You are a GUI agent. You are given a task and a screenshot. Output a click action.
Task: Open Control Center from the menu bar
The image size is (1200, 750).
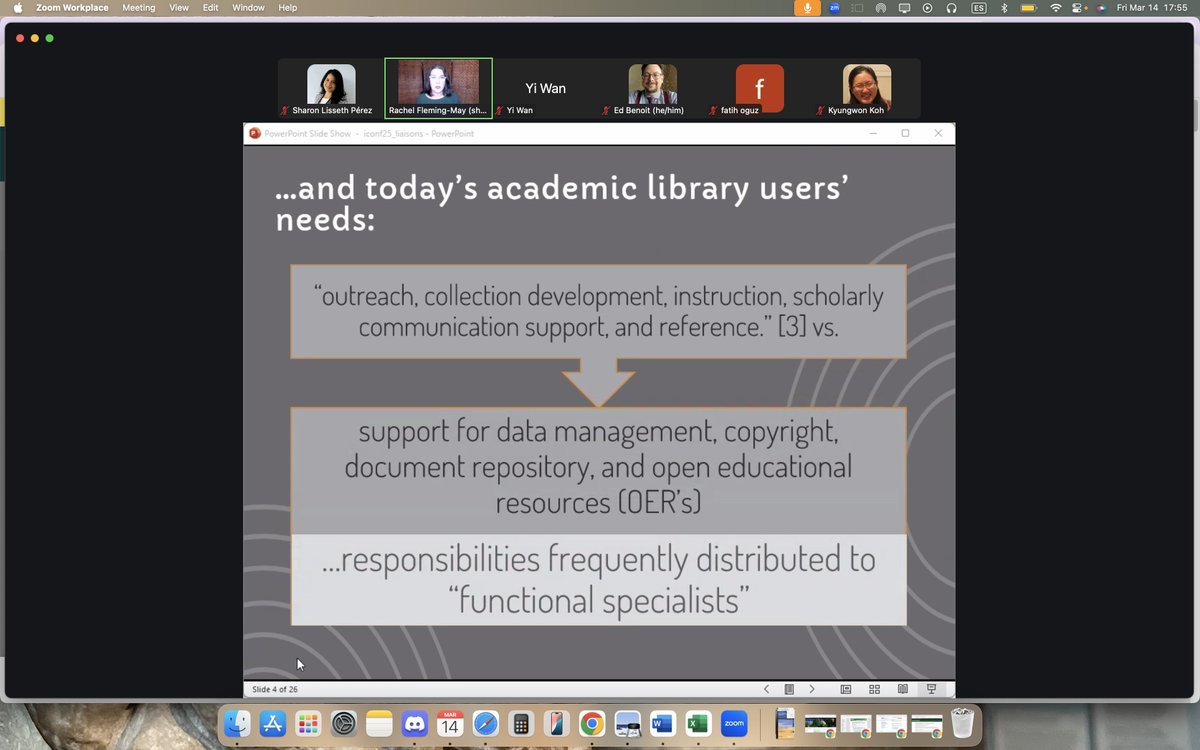click(x=1079, y=8)
